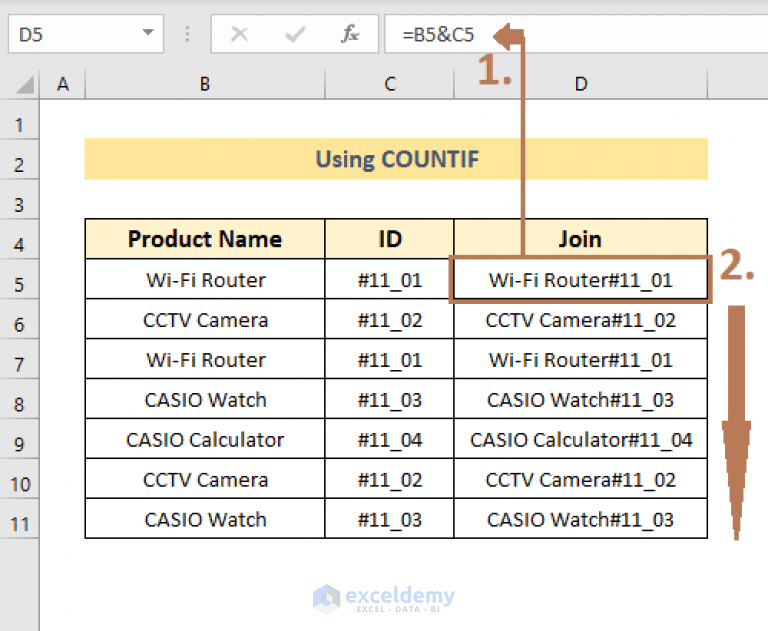Select 'CCTV Camera#11_02' cell in row 6
Image resolution: width=768 pixels, height=631 pixels.
point(580,319)
